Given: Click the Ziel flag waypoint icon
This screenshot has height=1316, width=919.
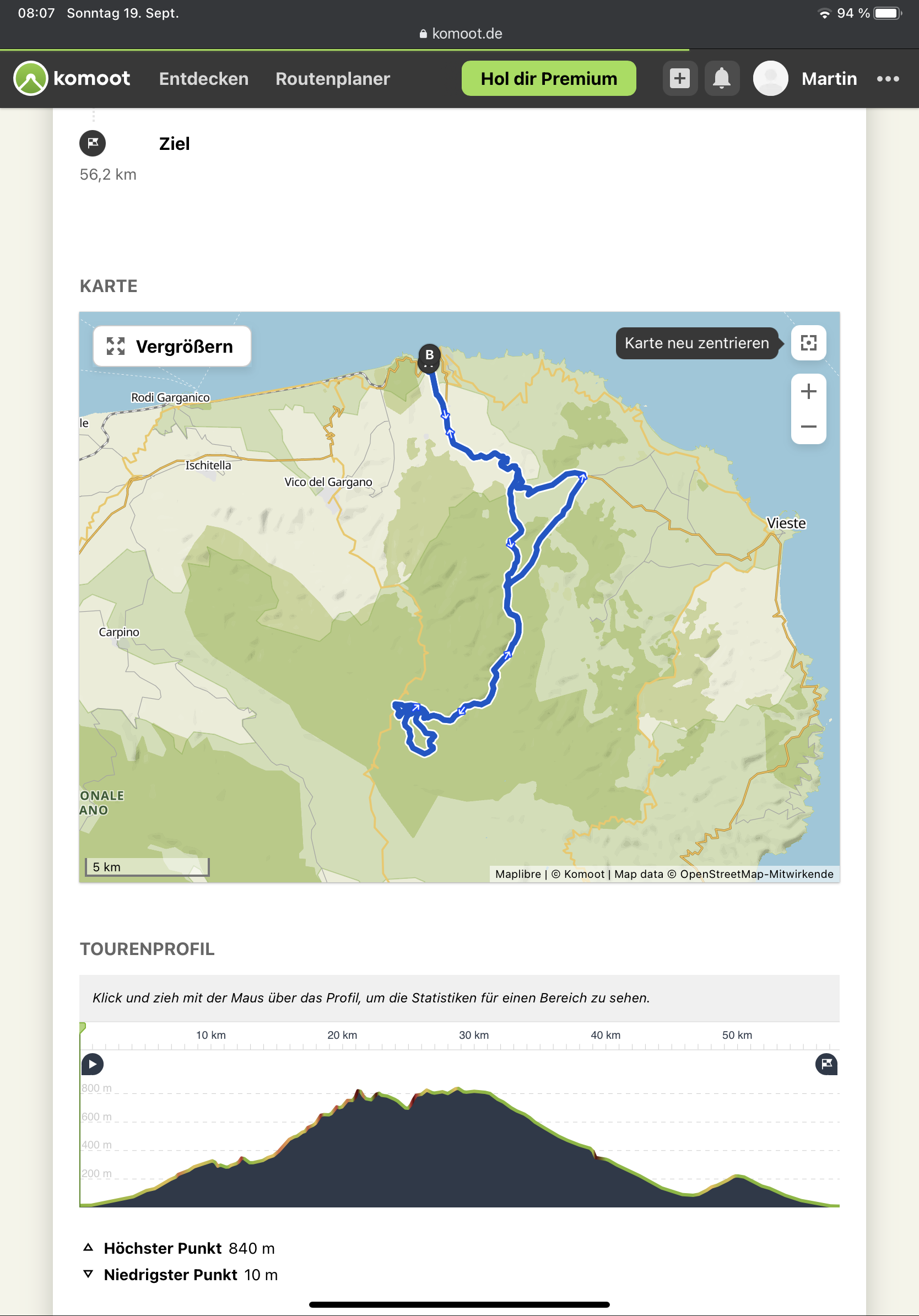Looking at the screenshot, I should tap(92, 143).
